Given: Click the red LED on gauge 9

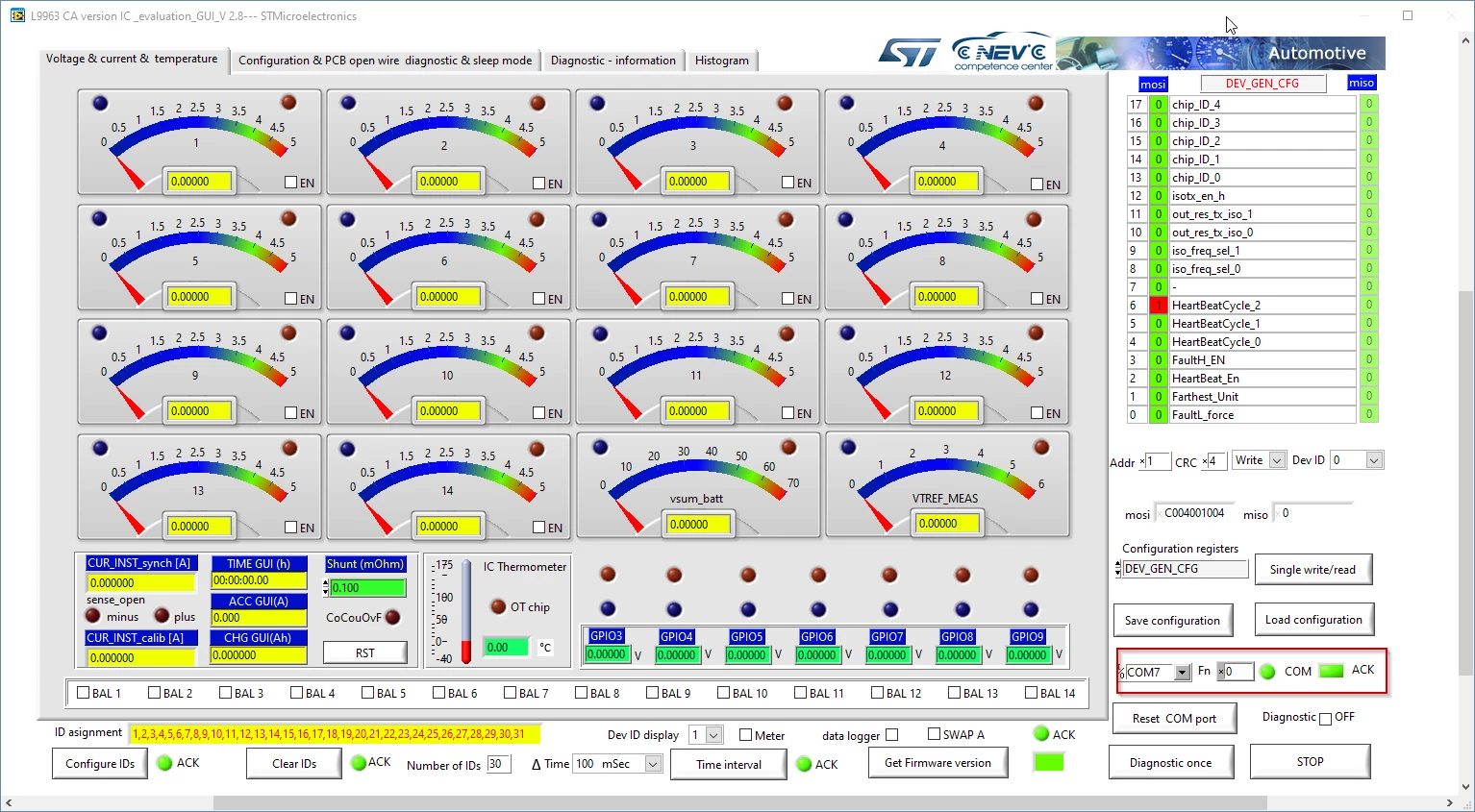Looking at the screenshot, I should pyautogui.click(x=288, y=333).
